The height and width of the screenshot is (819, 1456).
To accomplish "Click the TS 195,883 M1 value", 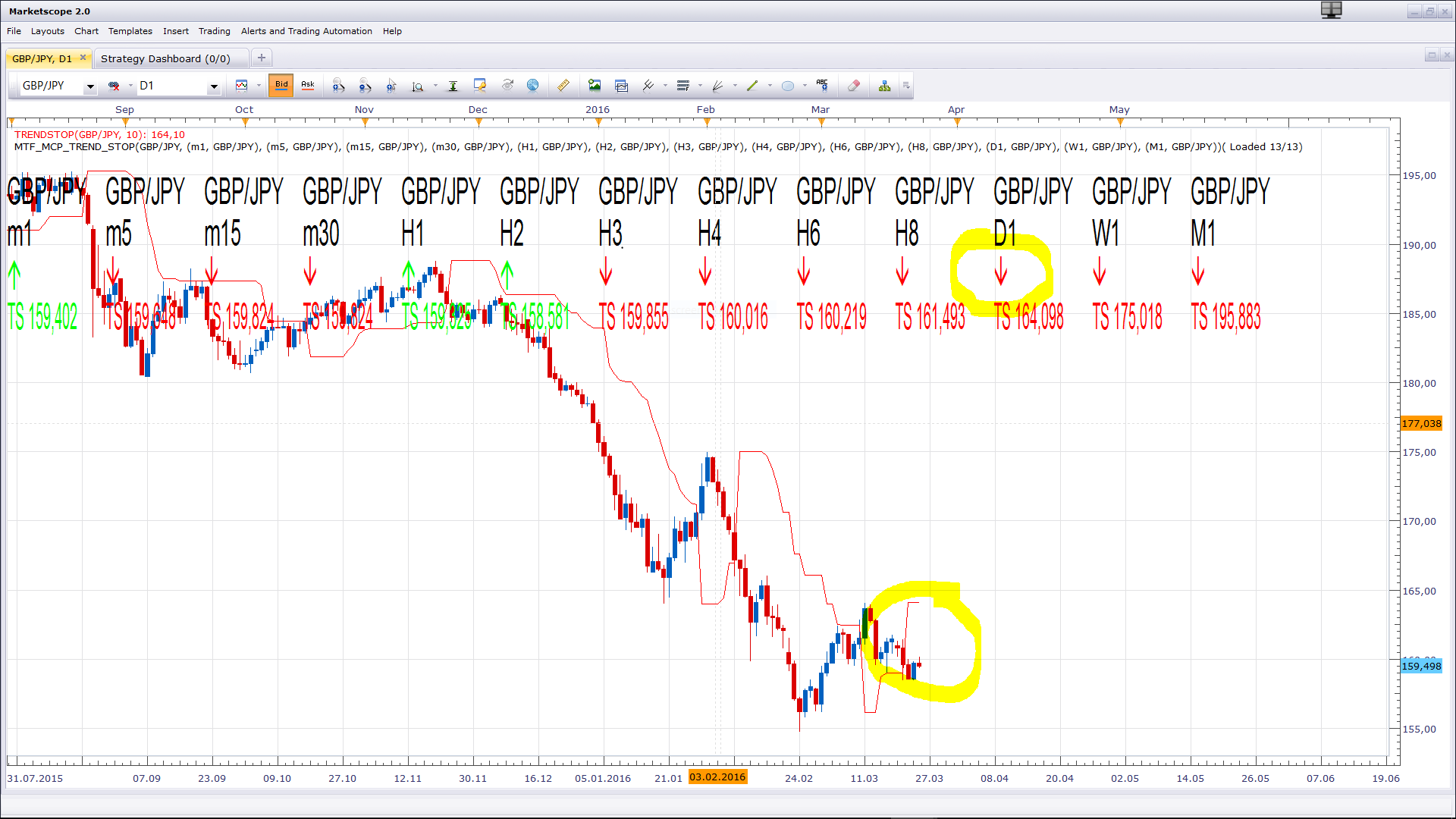I will pos(1225,317).
